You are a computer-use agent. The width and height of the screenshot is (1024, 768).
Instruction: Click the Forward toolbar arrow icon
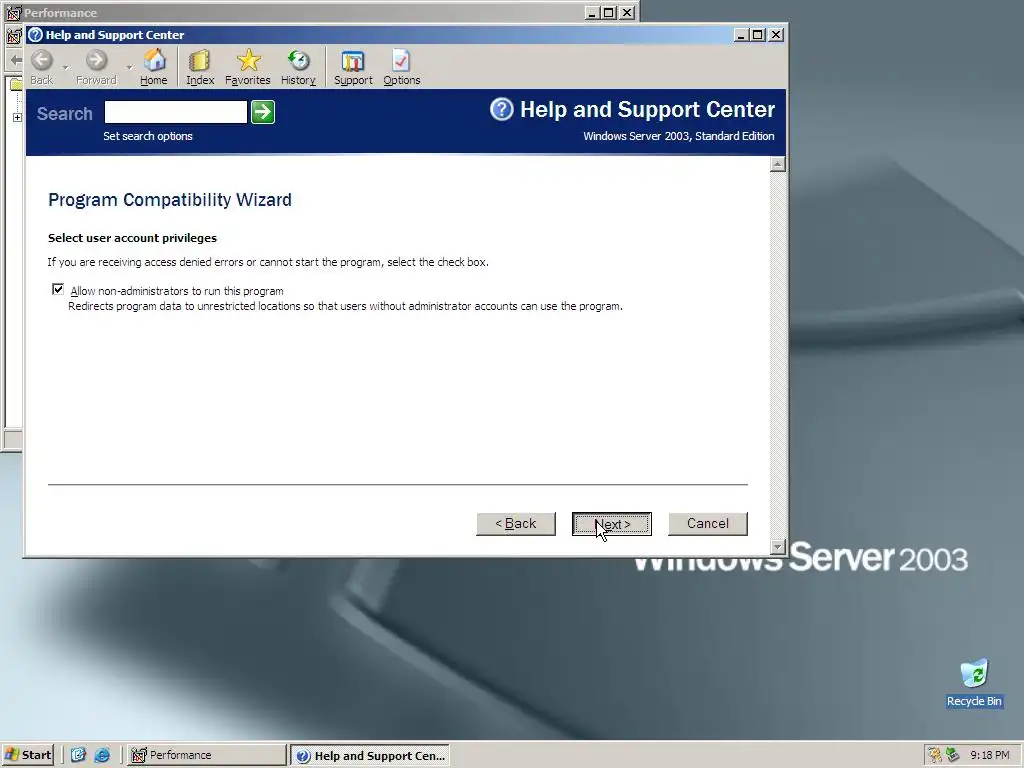[97, 61]
